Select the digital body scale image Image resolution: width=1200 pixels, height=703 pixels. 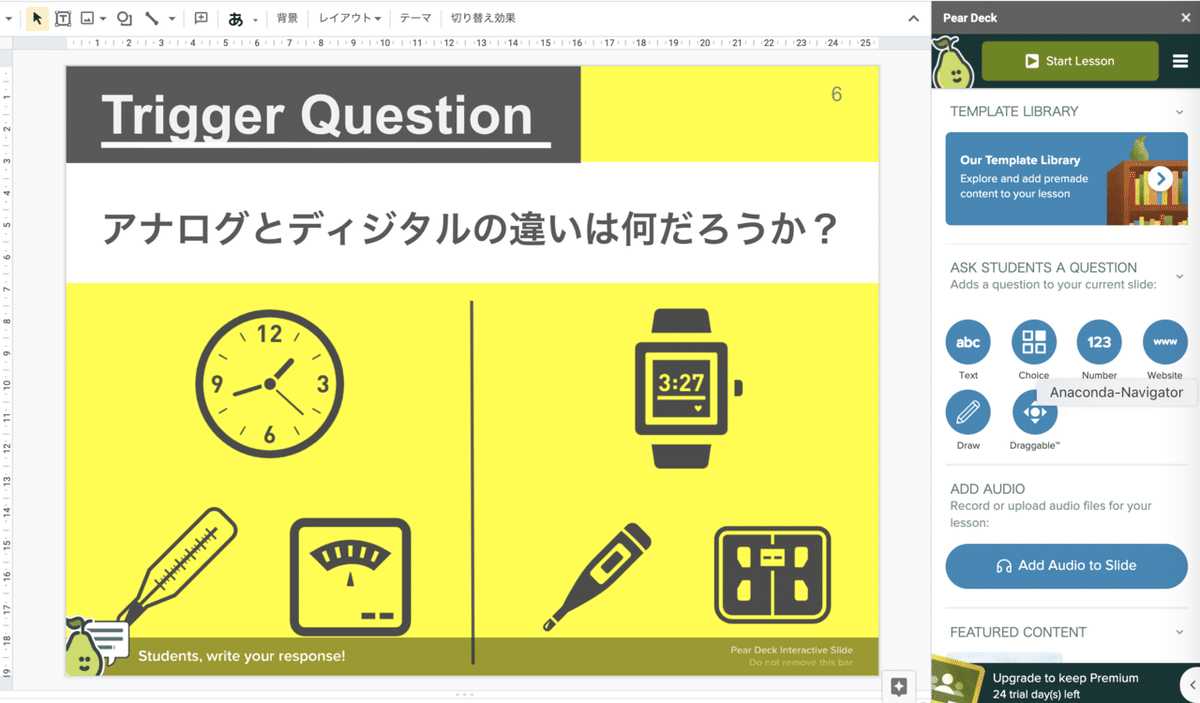click(x=773, y=575)
